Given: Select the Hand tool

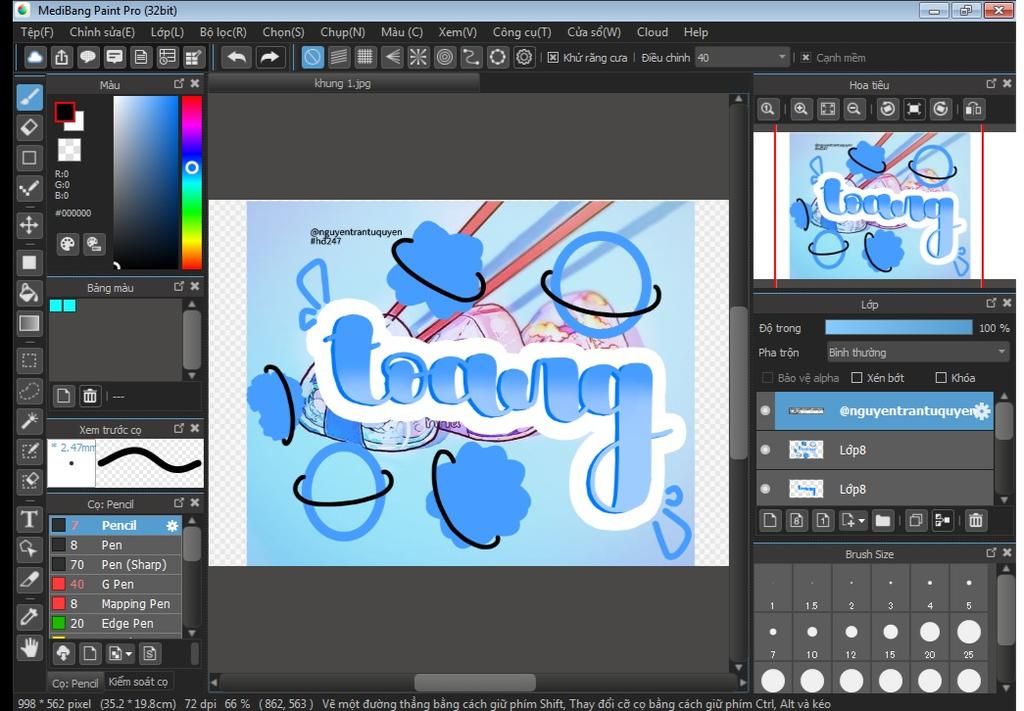Looking at the screenshot, I should [29, 648].
